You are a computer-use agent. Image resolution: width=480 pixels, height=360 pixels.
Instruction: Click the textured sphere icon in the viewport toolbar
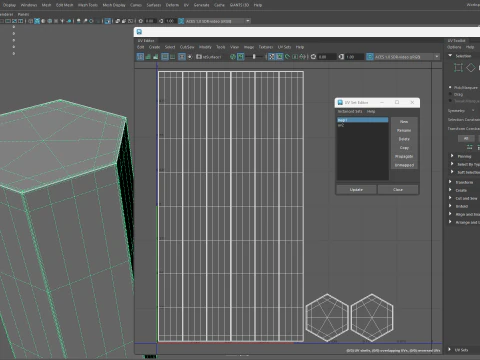pos(50,21)
